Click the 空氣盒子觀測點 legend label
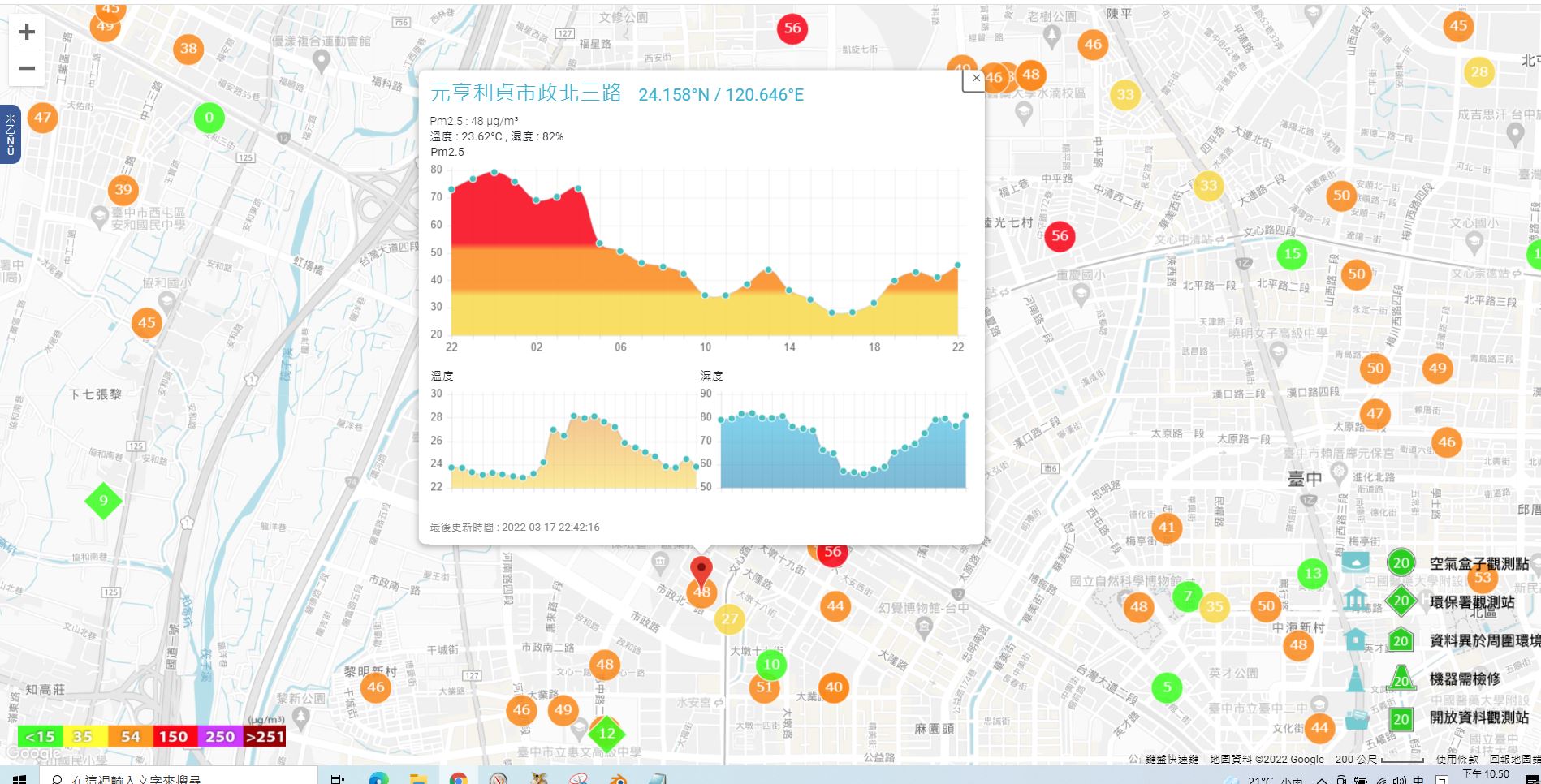Viewport: 1541px width, 784px height. pyautogui.click(x=1479, y=563)
